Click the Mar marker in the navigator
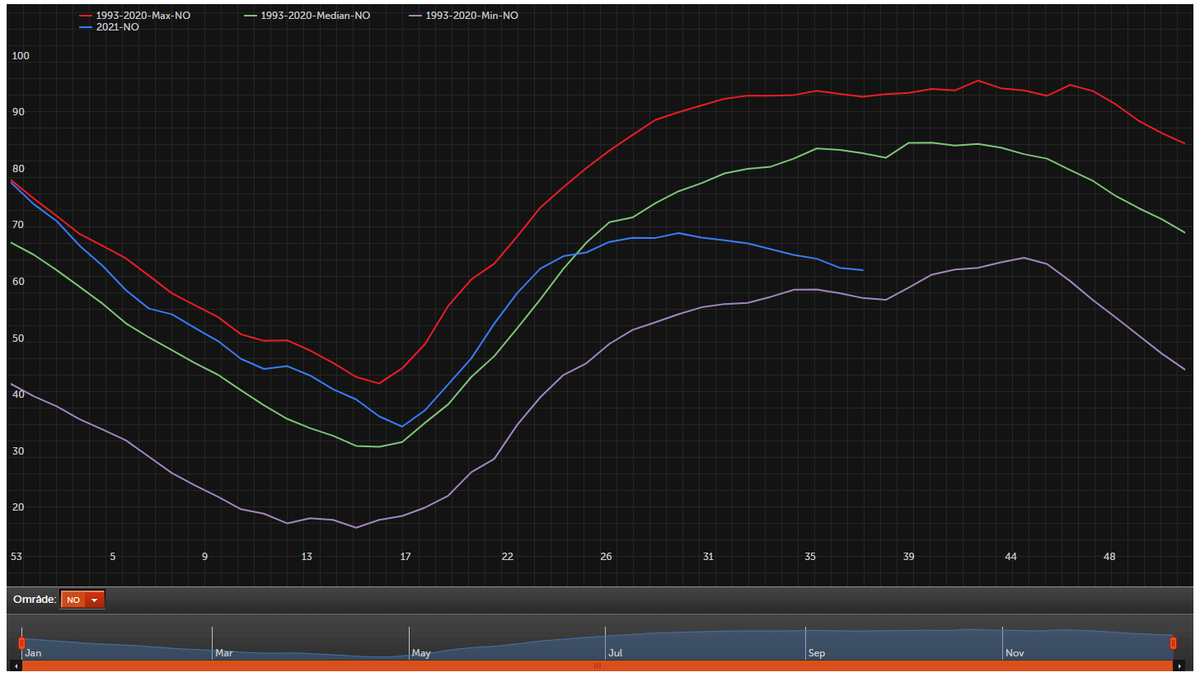Viewport: 1200px width, 677px height. 223,653
